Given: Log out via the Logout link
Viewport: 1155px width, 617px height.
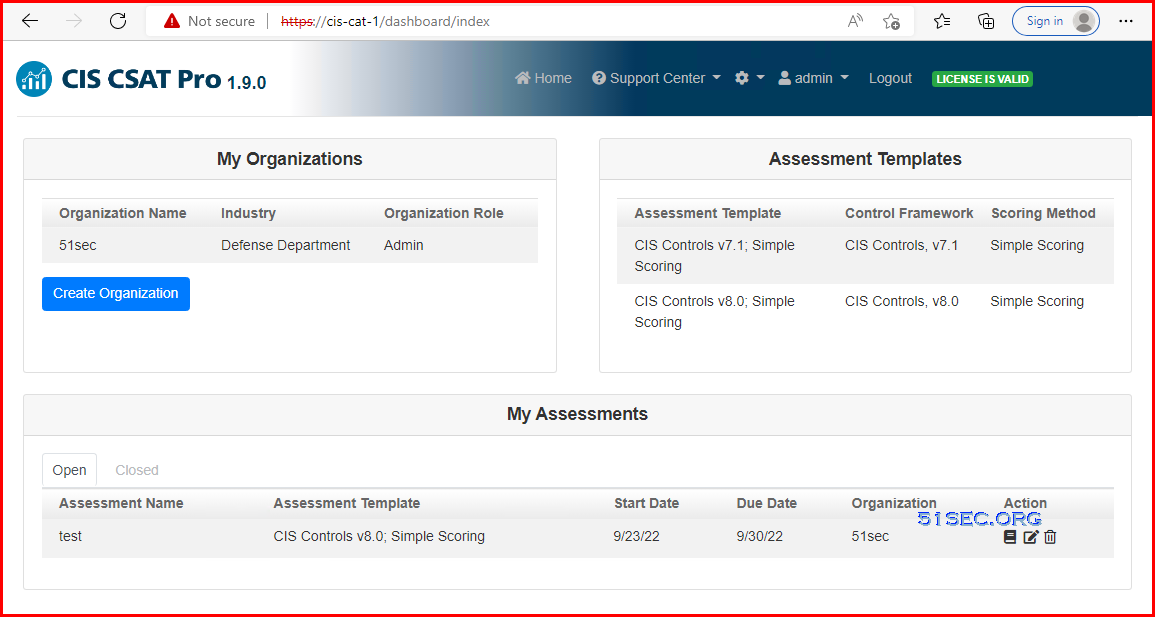Looking at the screenshot, I should pyautogui.click(x=891, y=78).
